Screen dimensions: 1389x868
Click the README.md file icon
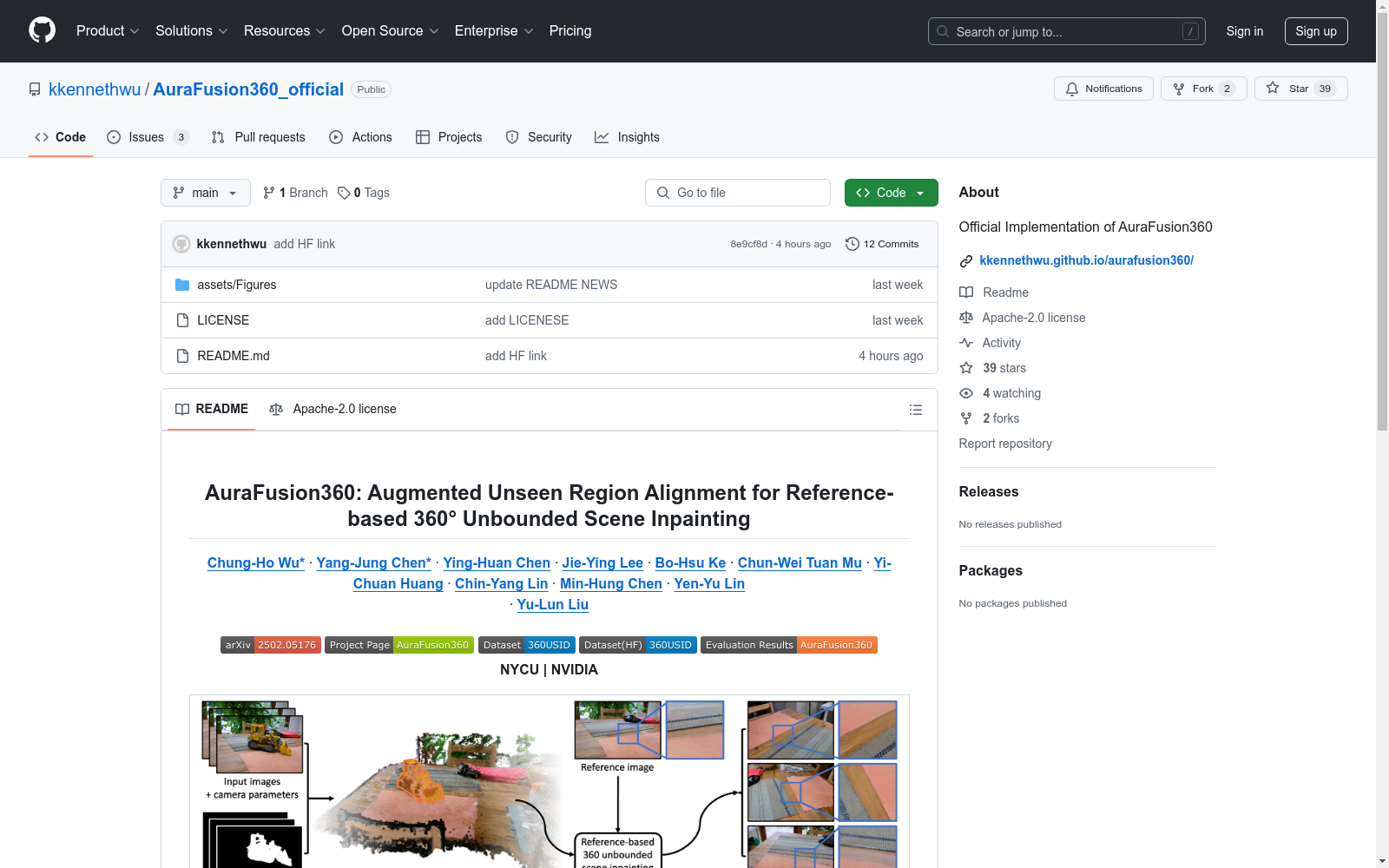click(182, 356)
